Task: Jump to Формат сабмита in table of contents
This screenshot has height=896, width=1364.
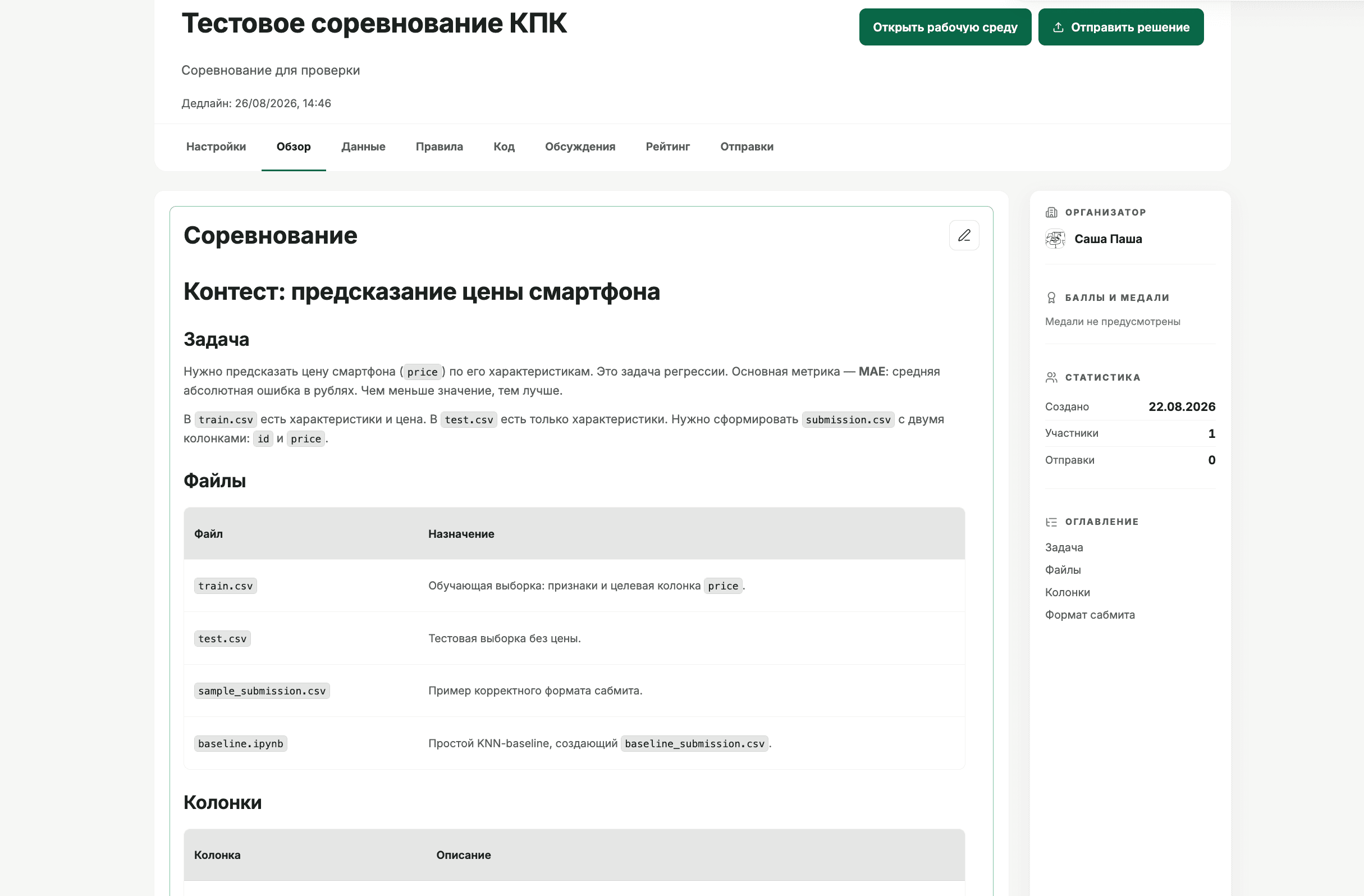Action: pos(1090,615)
